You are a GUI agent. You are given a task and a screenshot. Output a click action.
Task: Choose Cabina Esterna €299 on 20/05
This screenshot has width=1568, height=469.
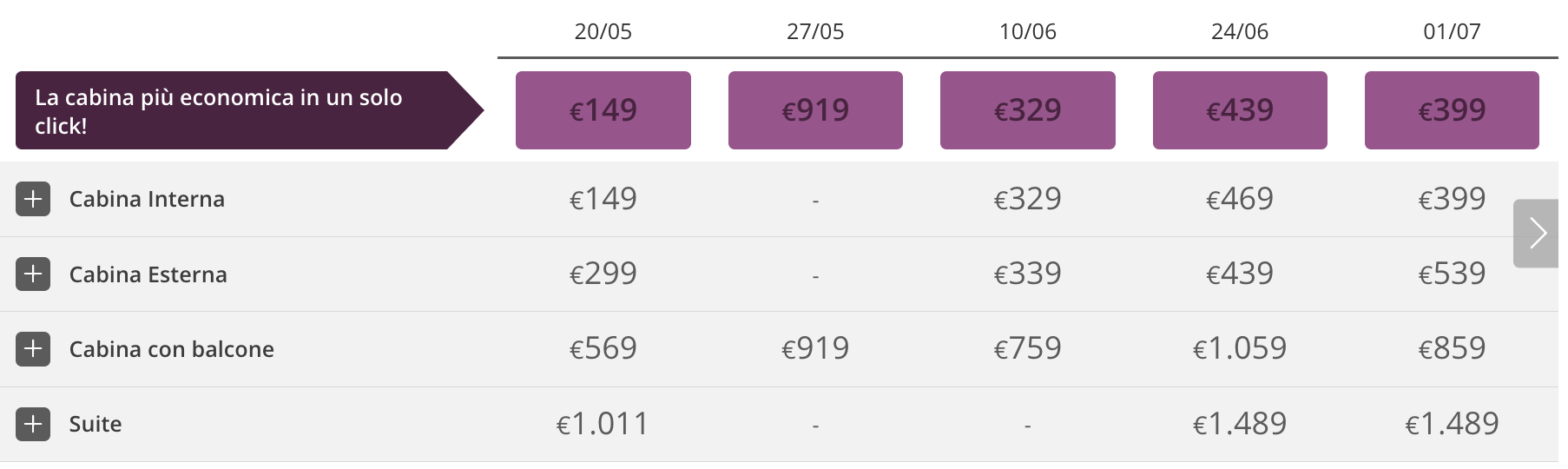pos(603,274)
